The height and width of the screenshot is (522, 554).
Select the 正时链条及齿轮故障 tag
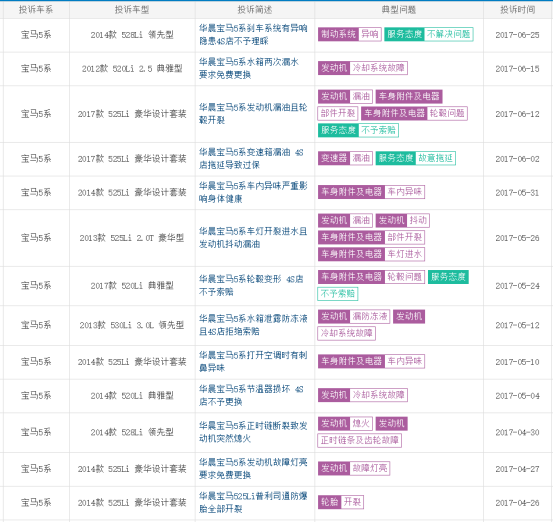click(x=360, y=440)
